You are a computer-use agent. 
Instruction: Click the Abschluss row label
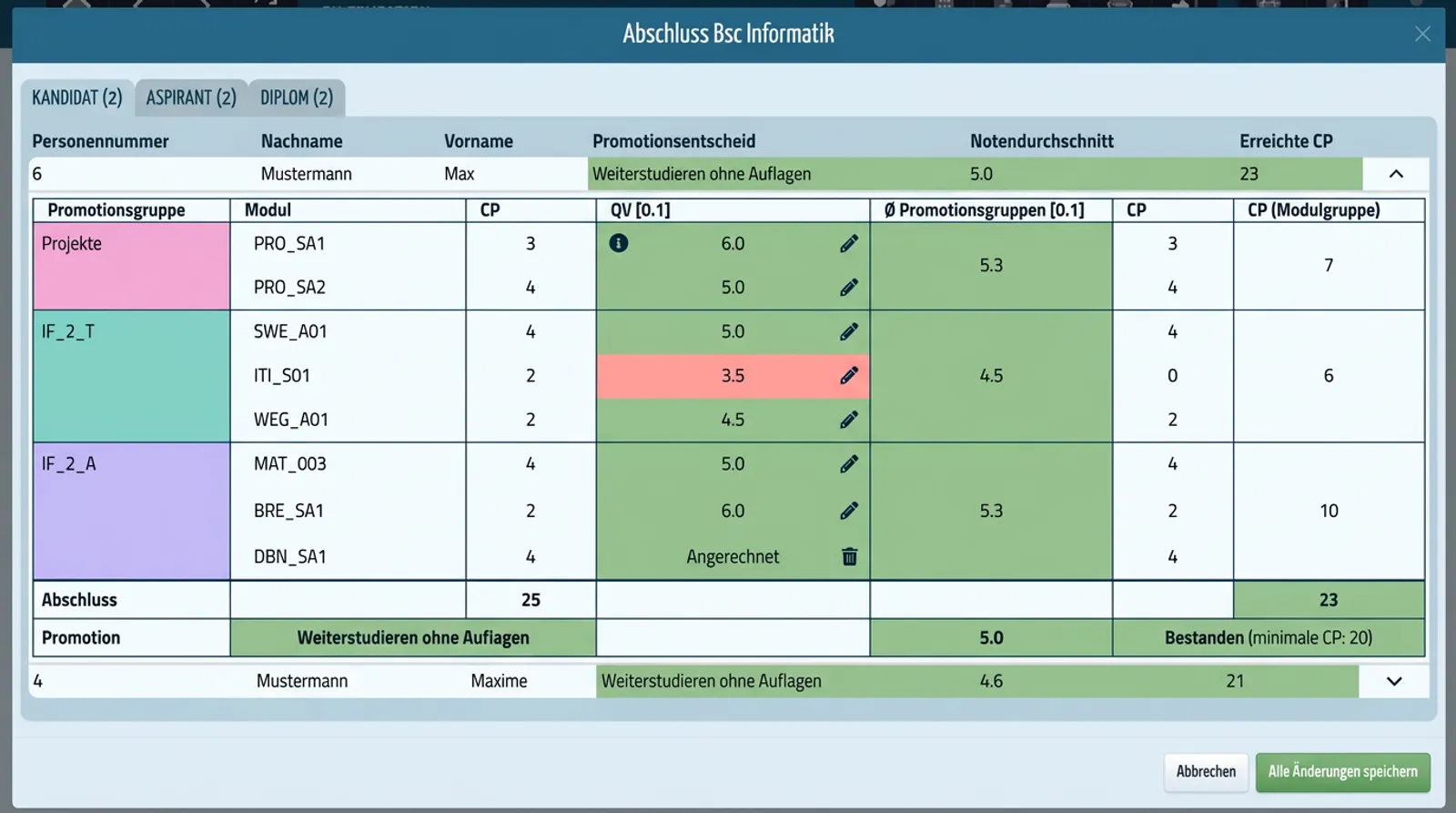[79, 600]
